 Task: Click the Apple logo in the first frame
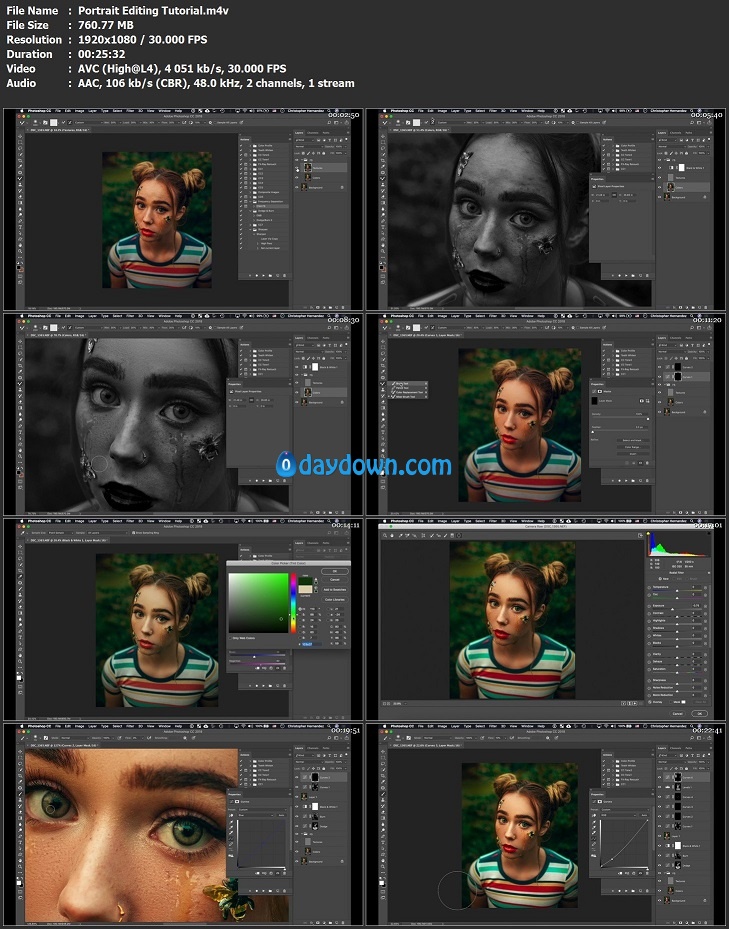pos(21,112)
